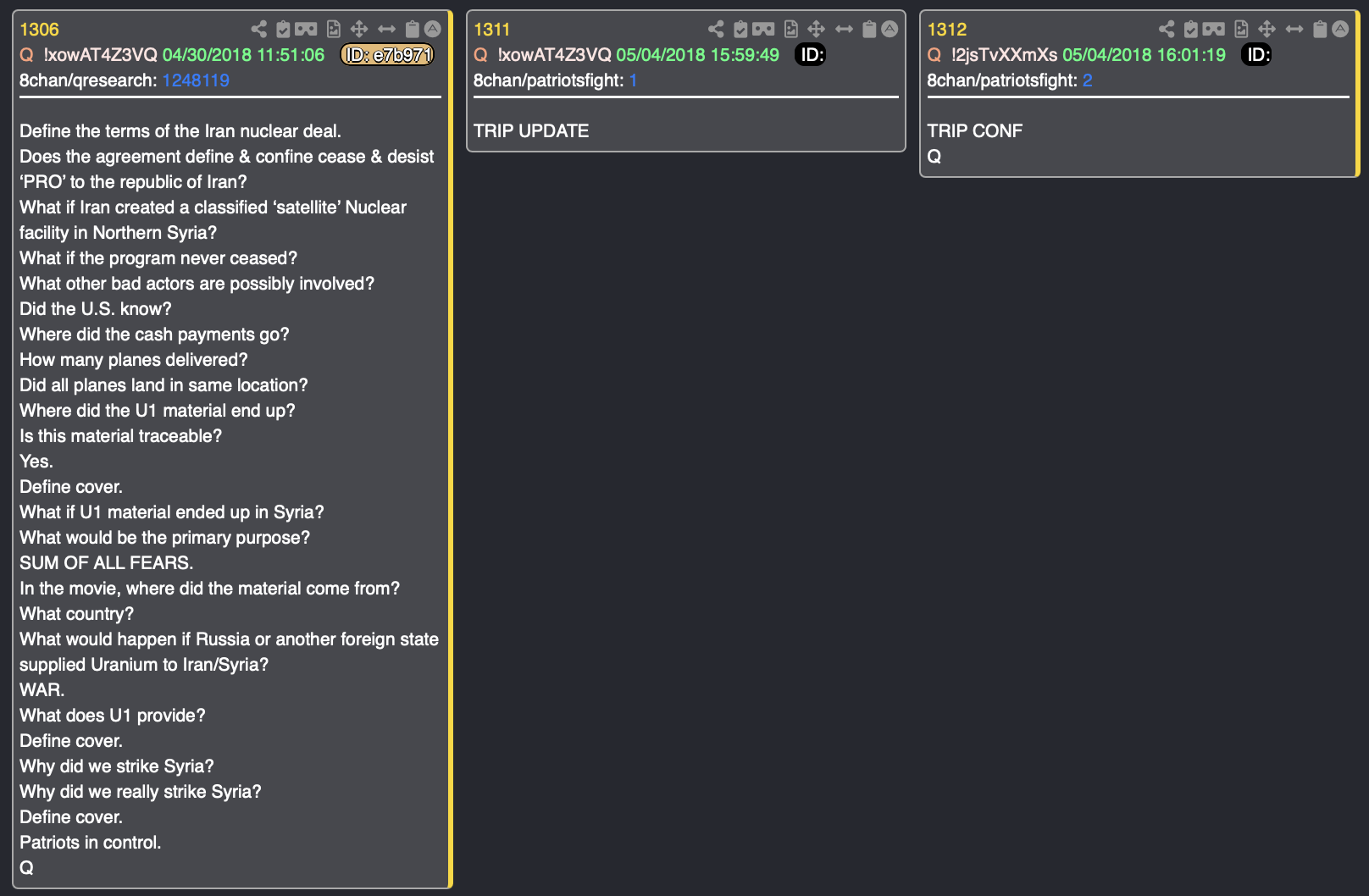
Task: Click the image file icon on post 1306
Action: coord(334,29)
